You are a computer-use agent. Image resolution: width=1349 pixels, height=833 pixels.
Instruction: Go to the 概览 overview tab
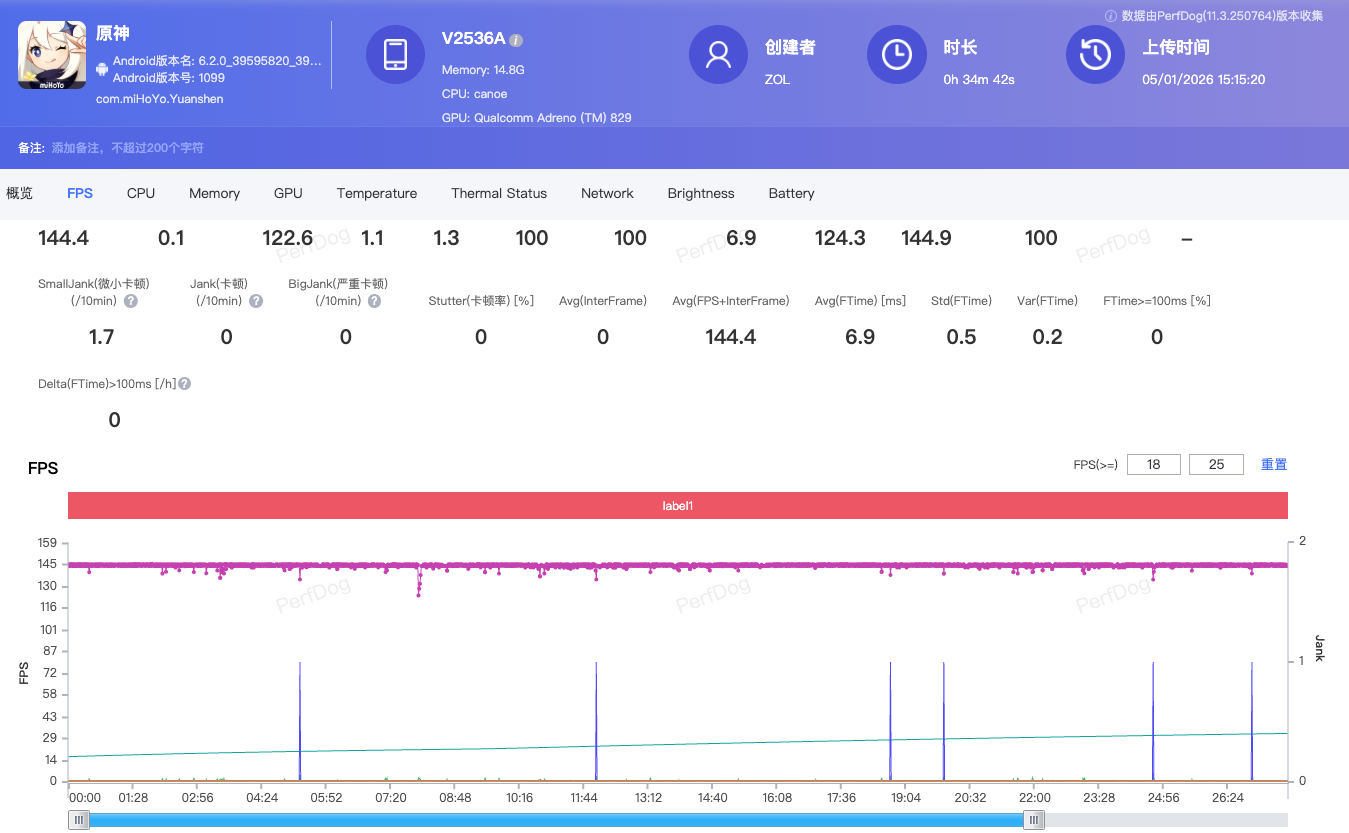[19, 193]
